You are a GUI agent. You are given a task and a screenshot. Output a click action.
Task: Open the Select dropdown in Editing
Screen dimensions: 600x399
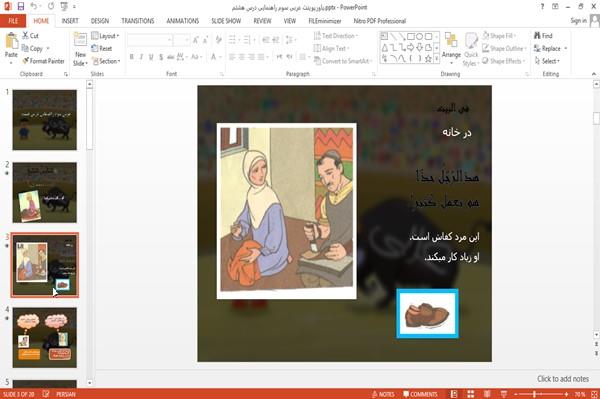click(x=547, y=61)
